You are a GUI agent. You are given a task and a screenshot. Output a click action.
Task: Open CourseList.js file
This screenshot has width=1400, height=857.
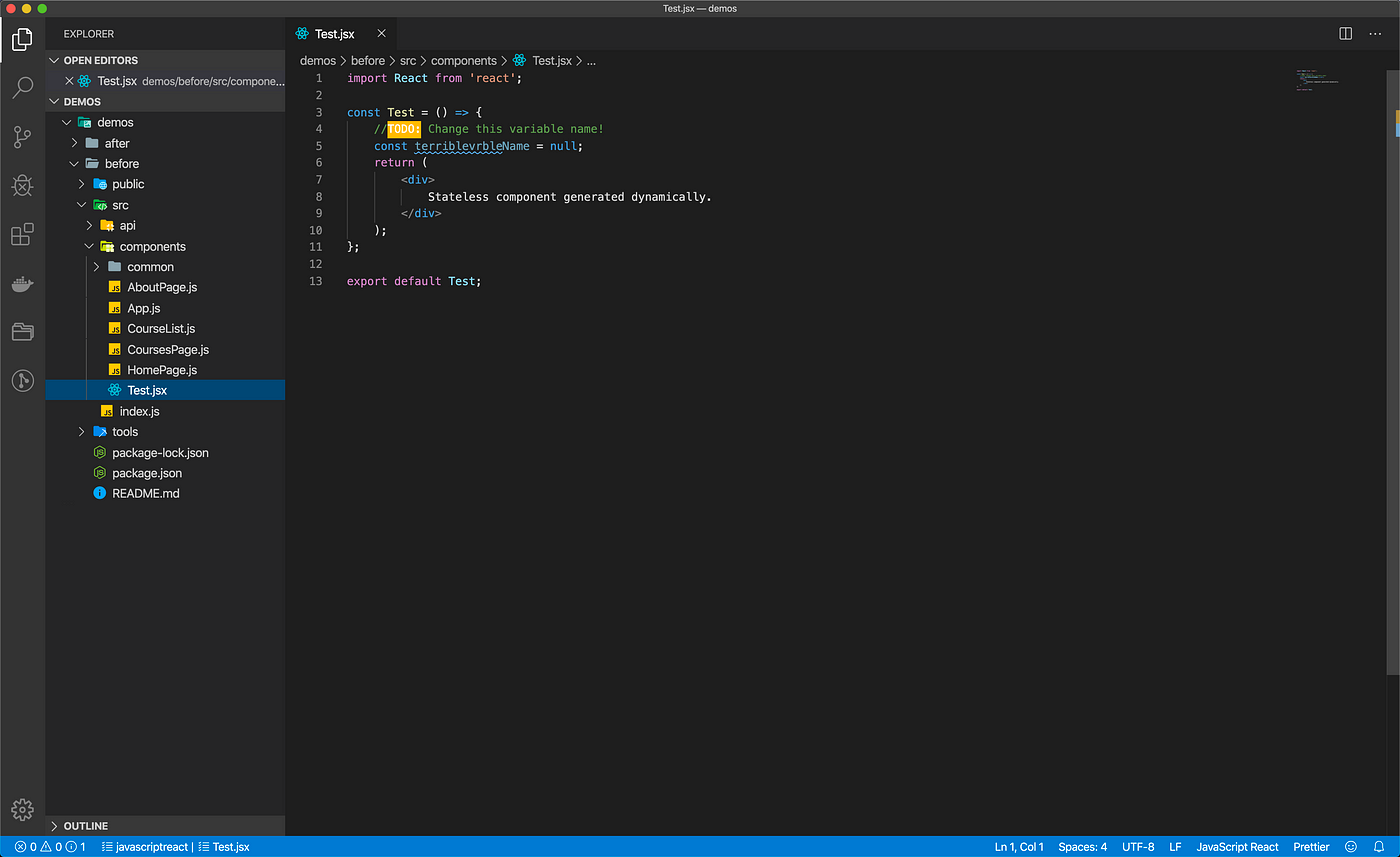click(x=165, y=328)
